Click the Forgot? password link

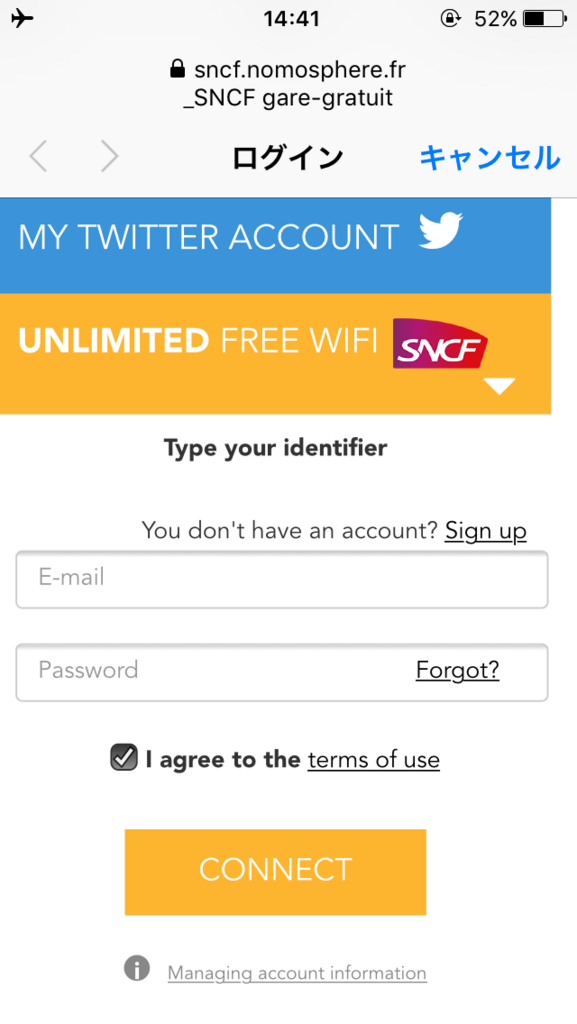pos(458,670)
